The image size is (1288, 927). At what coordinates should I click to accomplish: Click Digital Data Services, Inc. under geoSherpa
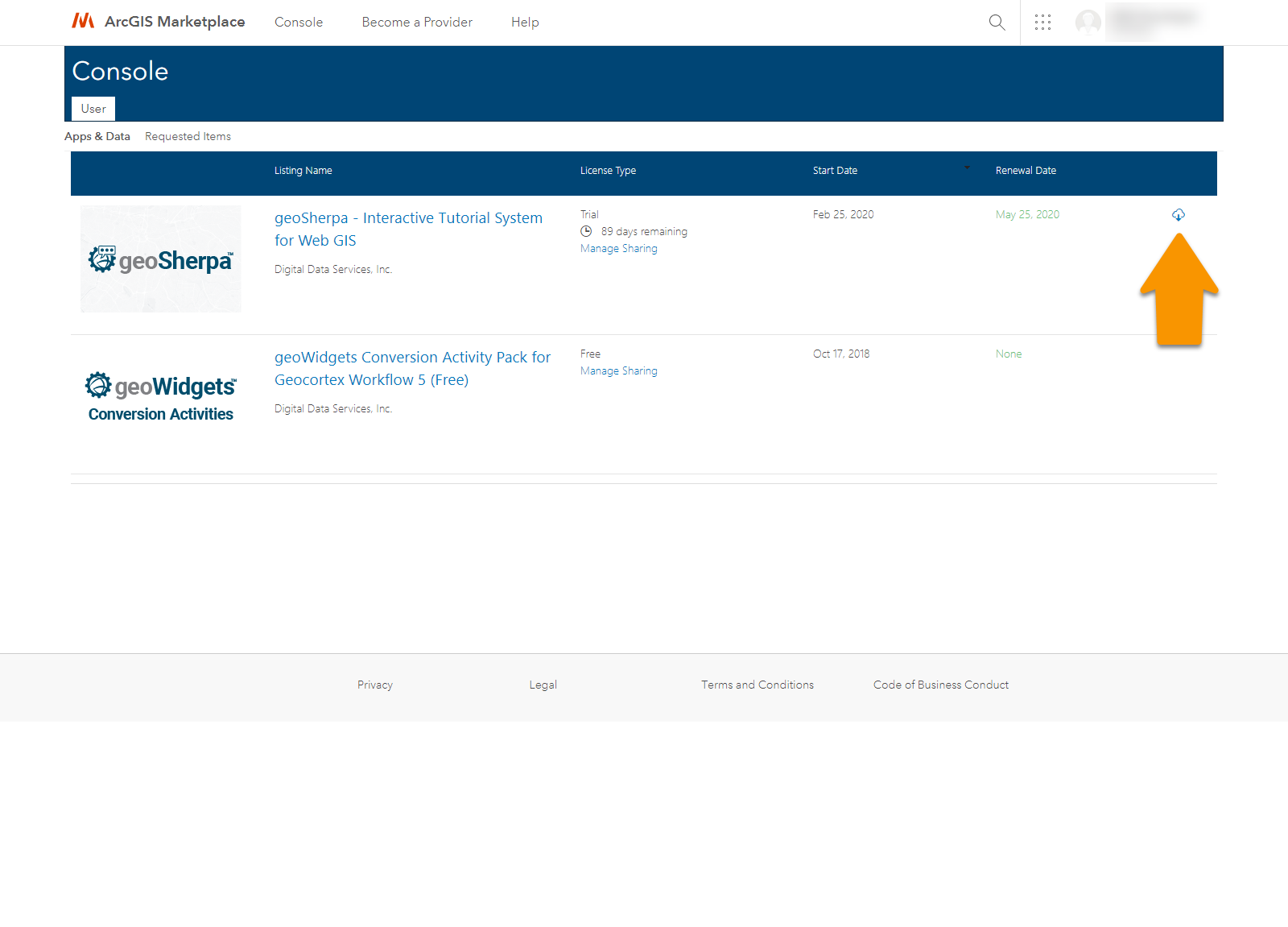click(333, 269)
